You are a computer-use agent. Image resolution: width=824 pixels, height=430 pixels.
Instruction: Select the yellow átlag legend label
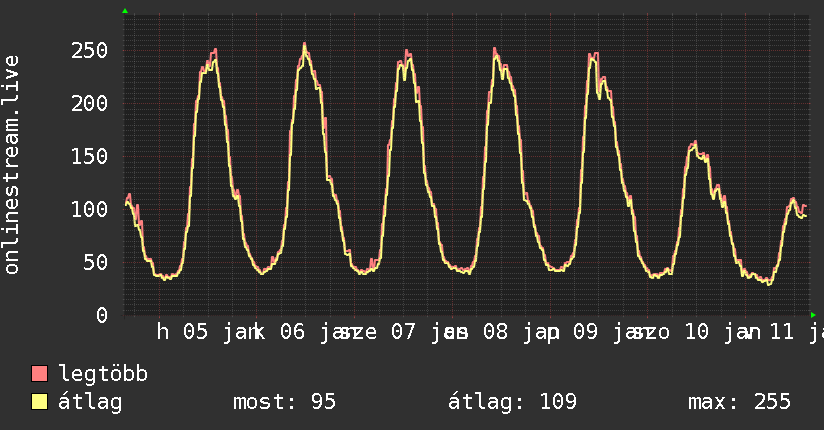click(90, 402)
